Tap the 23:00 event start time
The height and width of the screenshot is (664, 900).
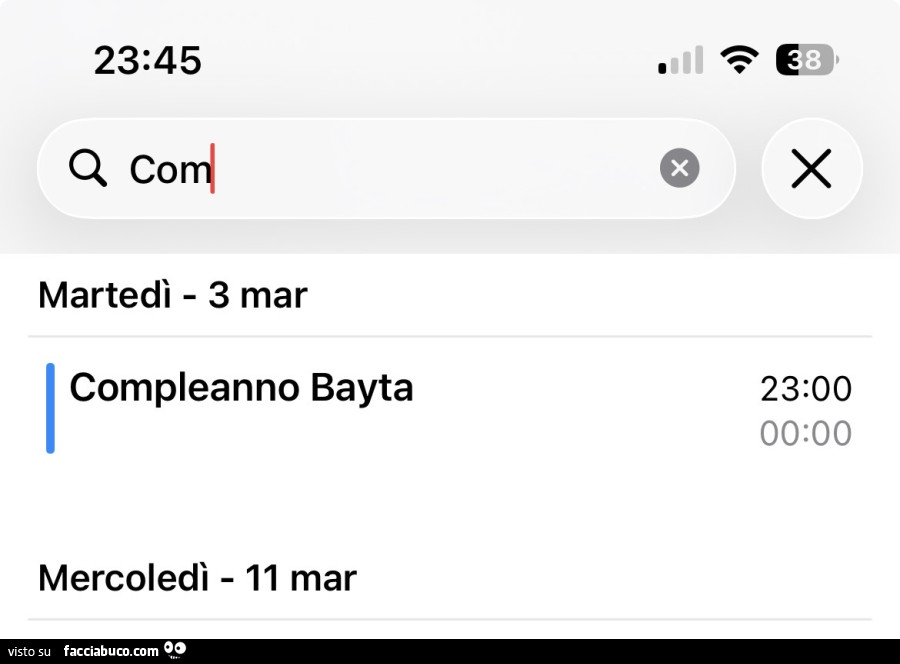click(x=805, y=388)
